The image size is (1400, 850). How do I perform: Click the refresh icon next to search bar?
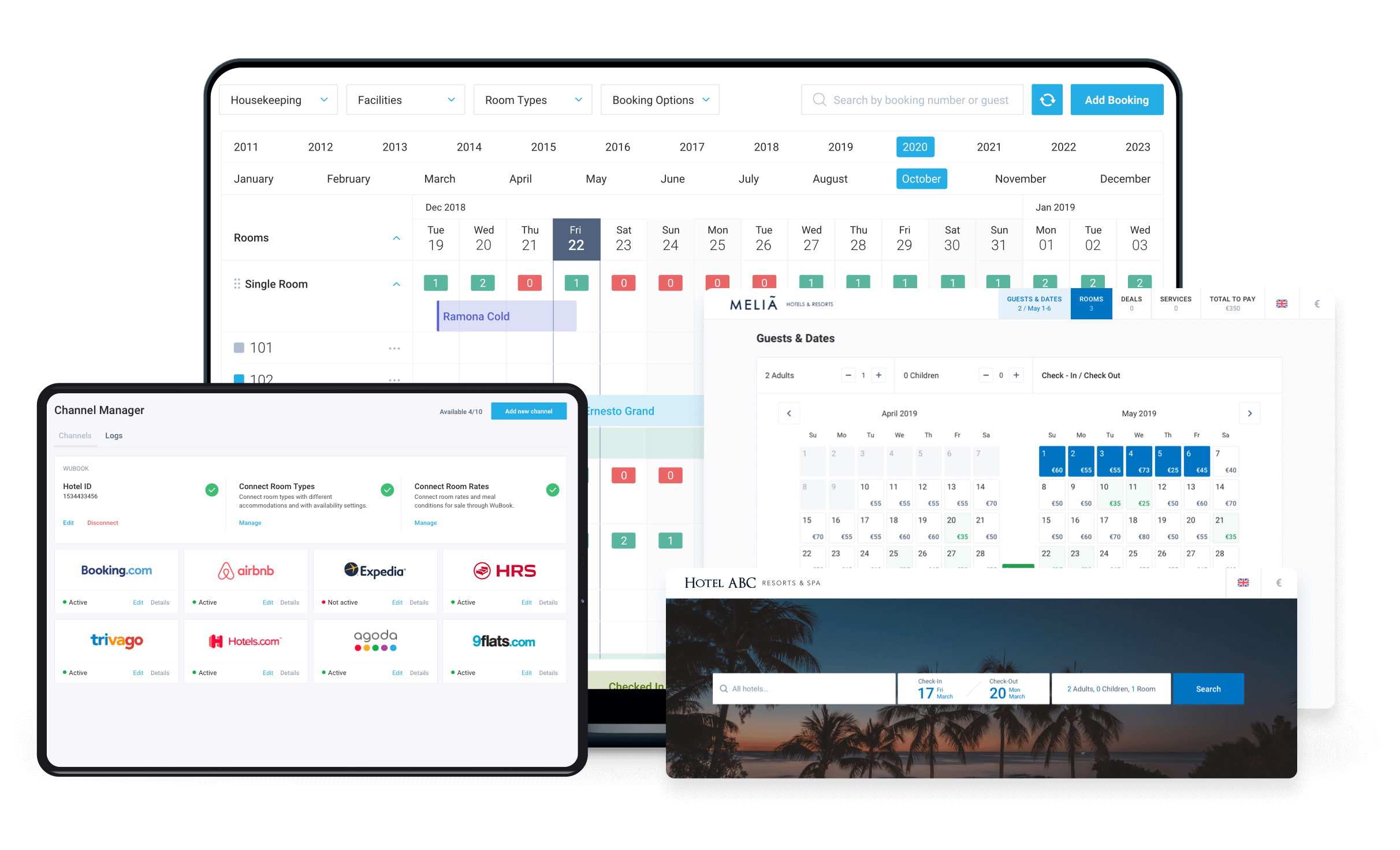1047,99
